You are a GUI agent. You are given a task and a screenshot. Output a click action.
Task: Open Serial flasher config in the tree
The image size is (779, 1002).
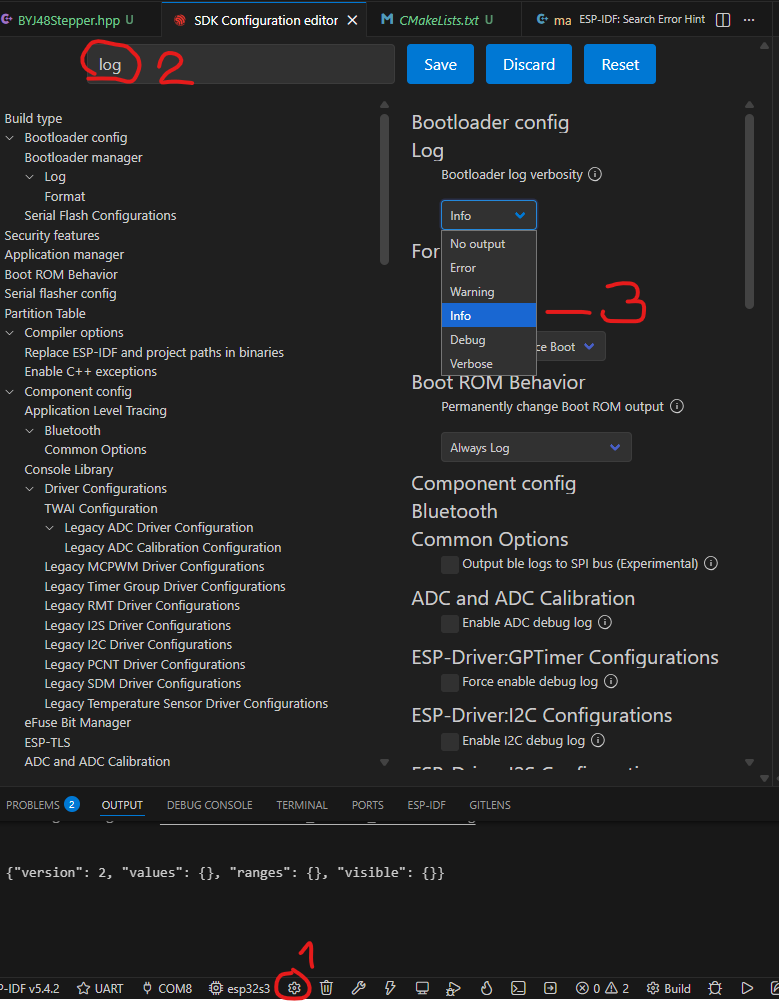coord(60,293)
